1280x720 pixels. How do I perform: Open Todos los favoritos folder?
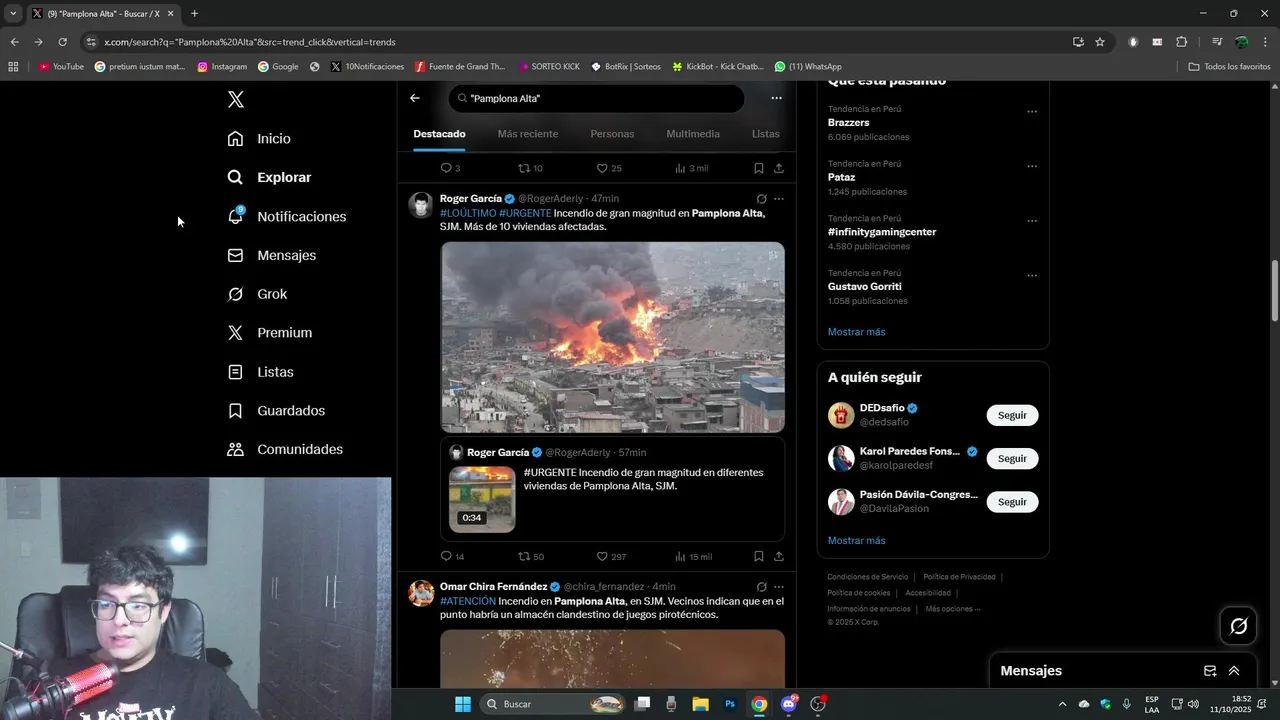coord(1229,67)
